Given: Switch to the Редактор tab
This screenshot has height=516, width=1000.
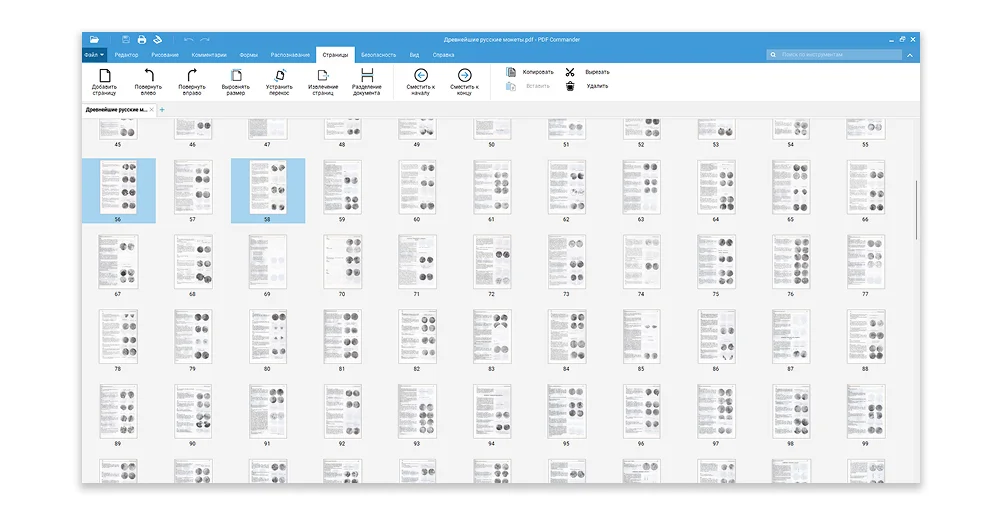Looking at the screenshot, I should [126, 55].
